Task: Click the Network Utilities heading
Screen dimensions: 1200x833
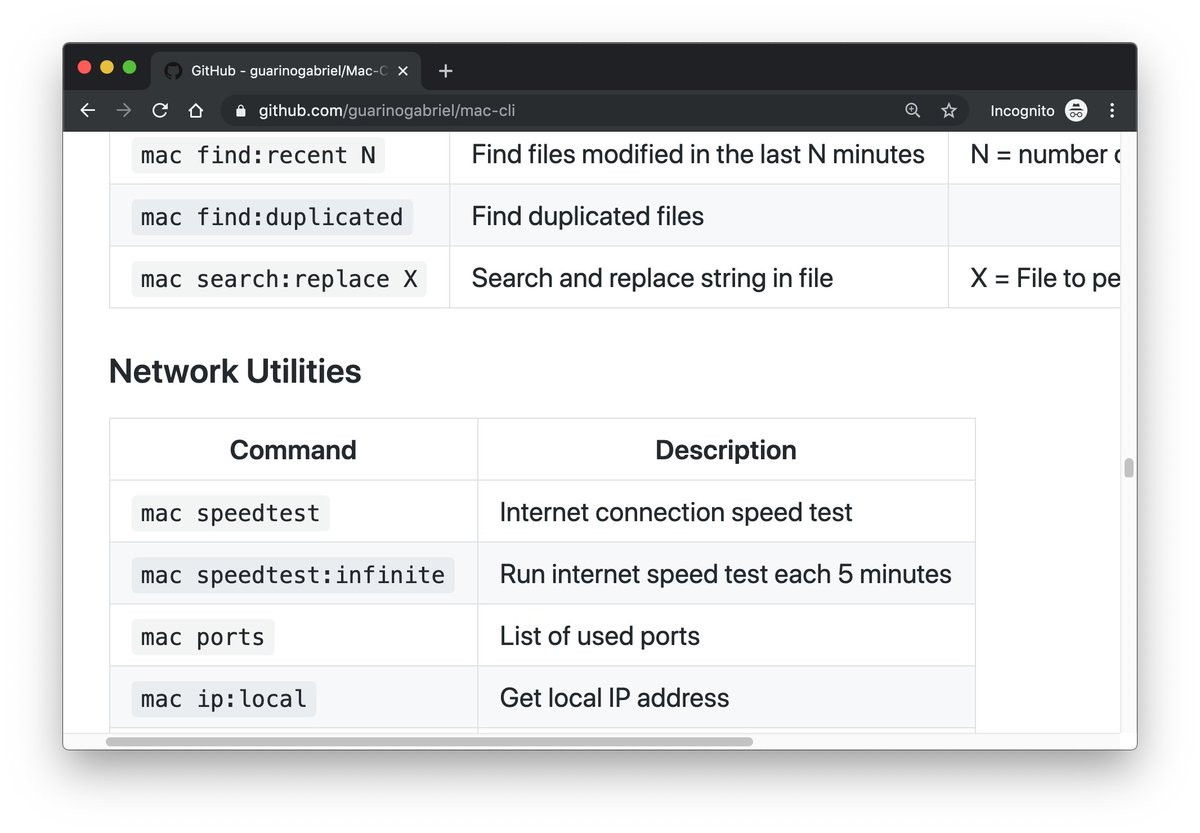Action: pyautogui.click(x=235, y=371)
